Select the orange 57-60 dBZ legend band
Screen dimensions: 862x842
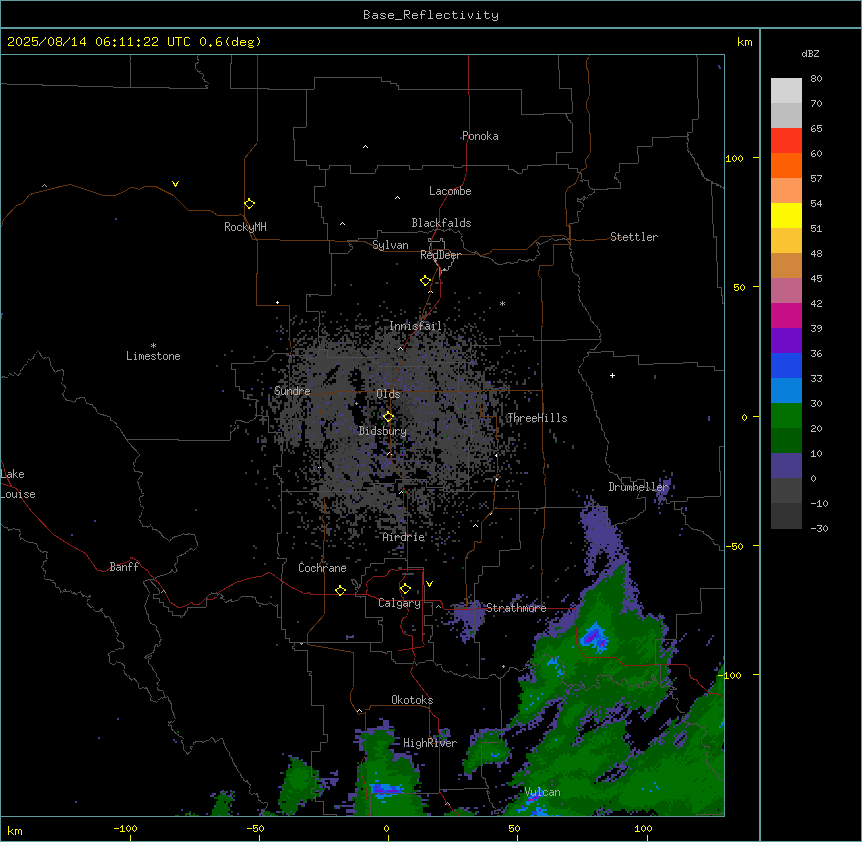(x=786, y=165)
